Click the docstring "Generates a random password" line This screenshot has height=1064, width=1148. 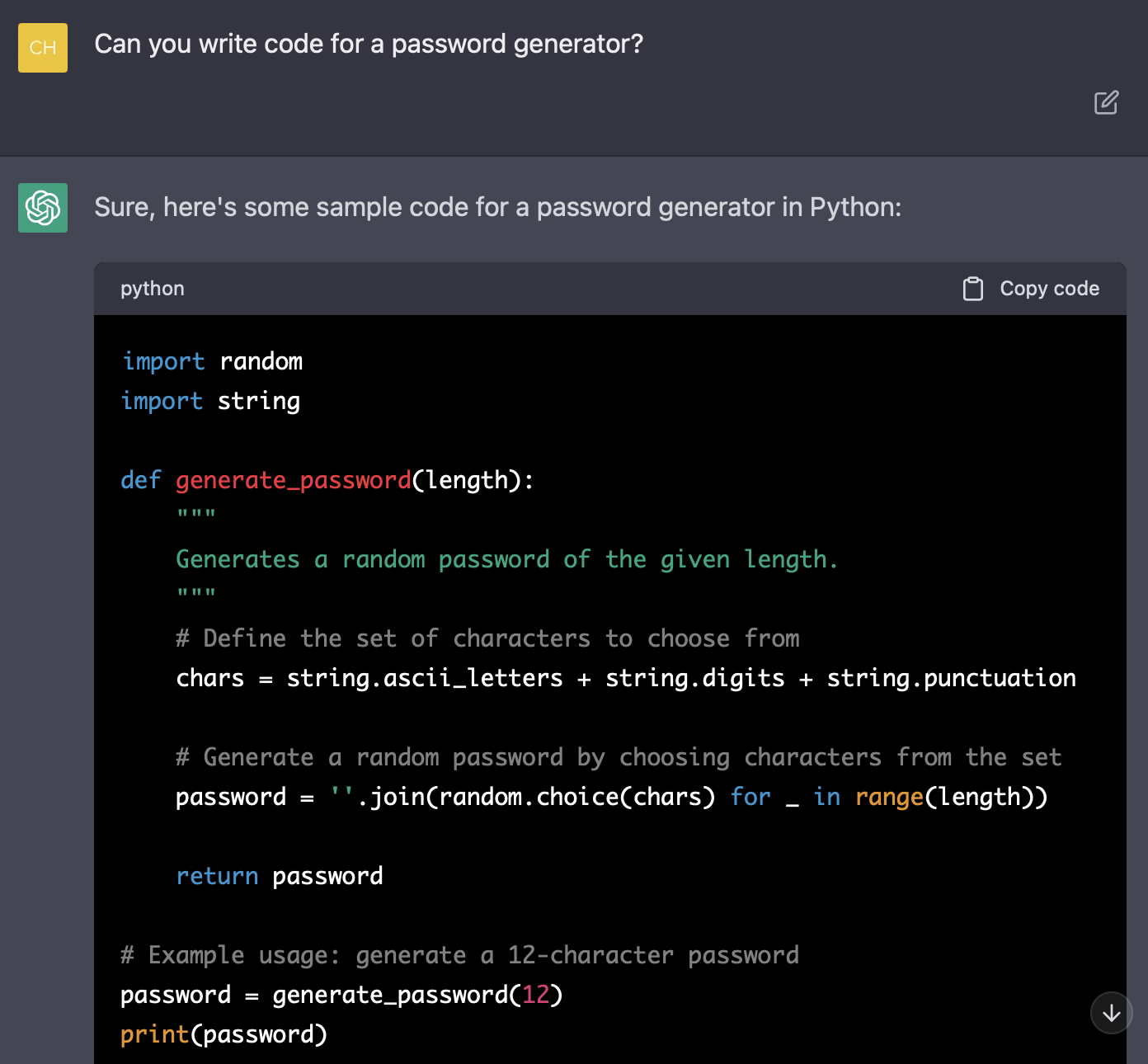(x=507, y=559)
